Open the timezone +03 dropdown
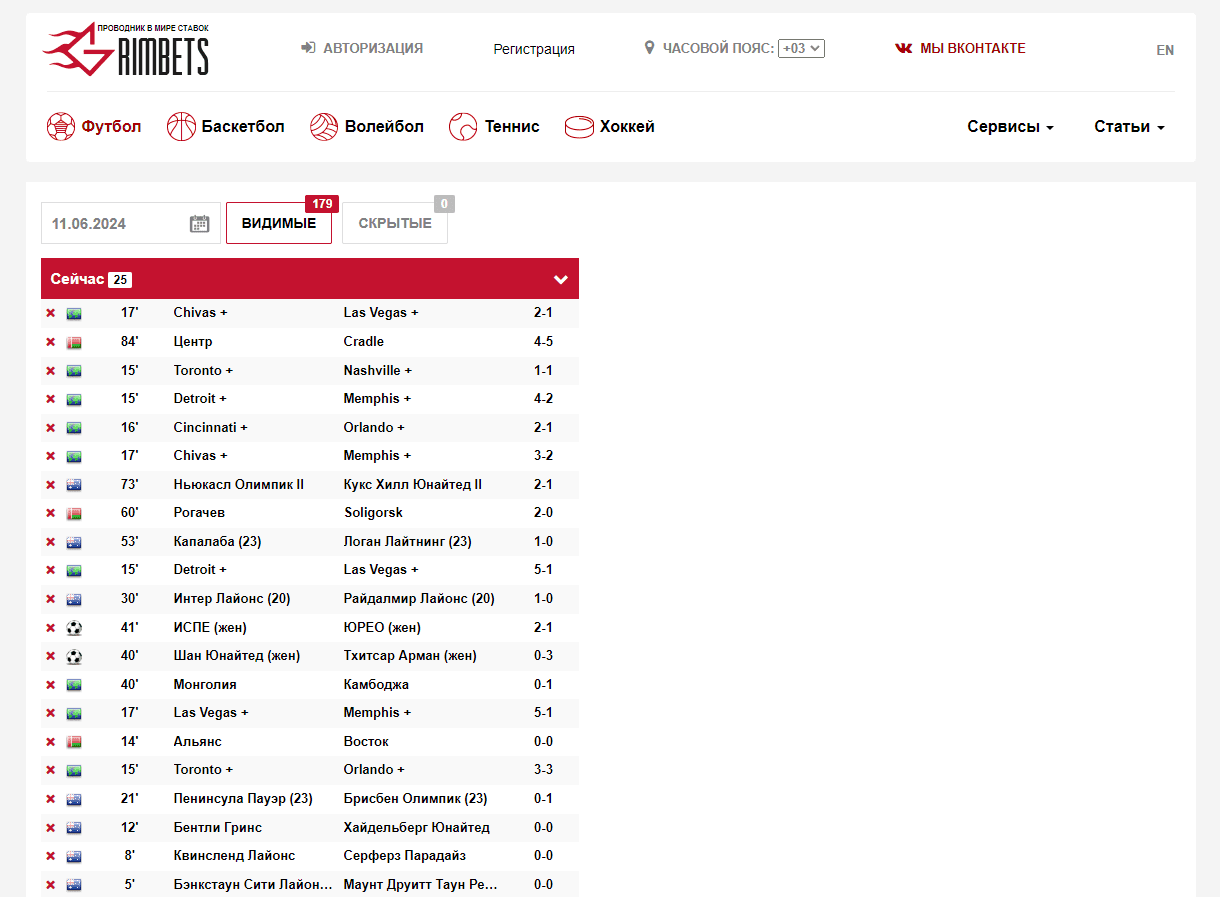 [801, 48]
